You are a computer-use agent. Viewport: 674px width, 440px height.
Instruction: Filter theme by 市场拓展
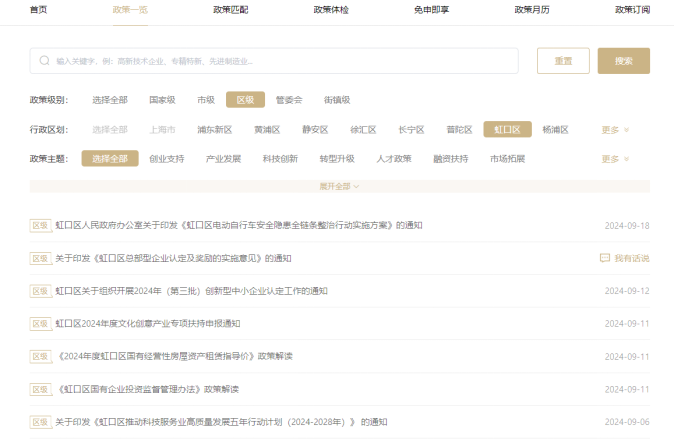pos(507,159)
